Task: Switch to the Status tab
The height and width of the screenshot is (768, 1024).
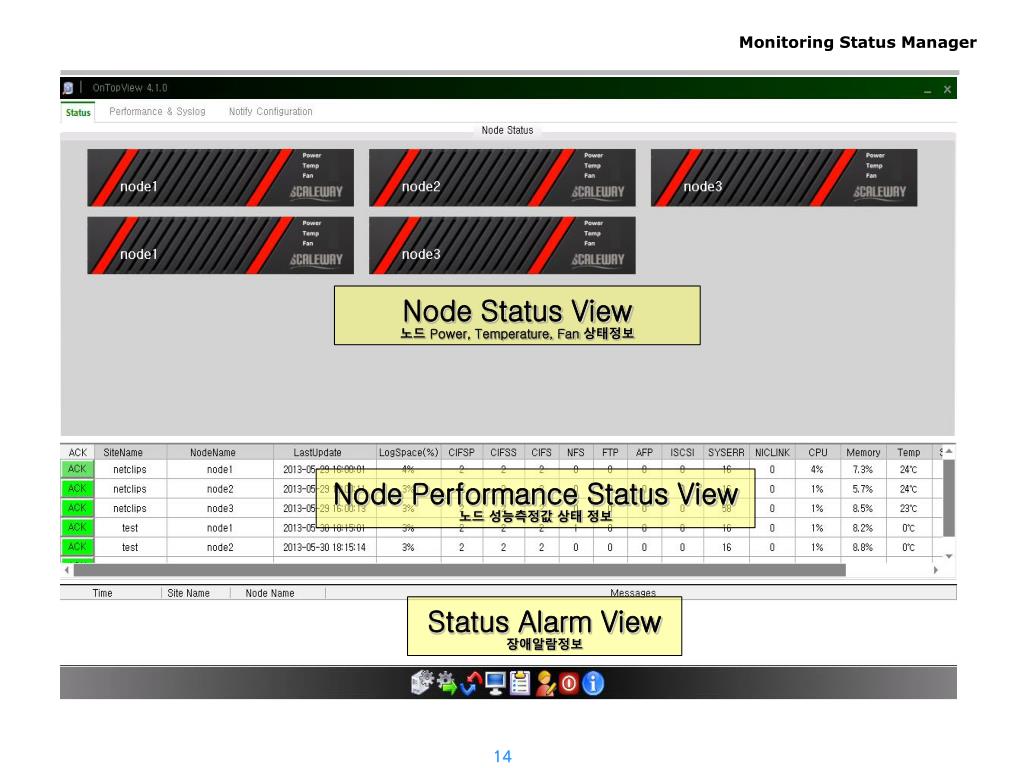Action: (78, 112)
